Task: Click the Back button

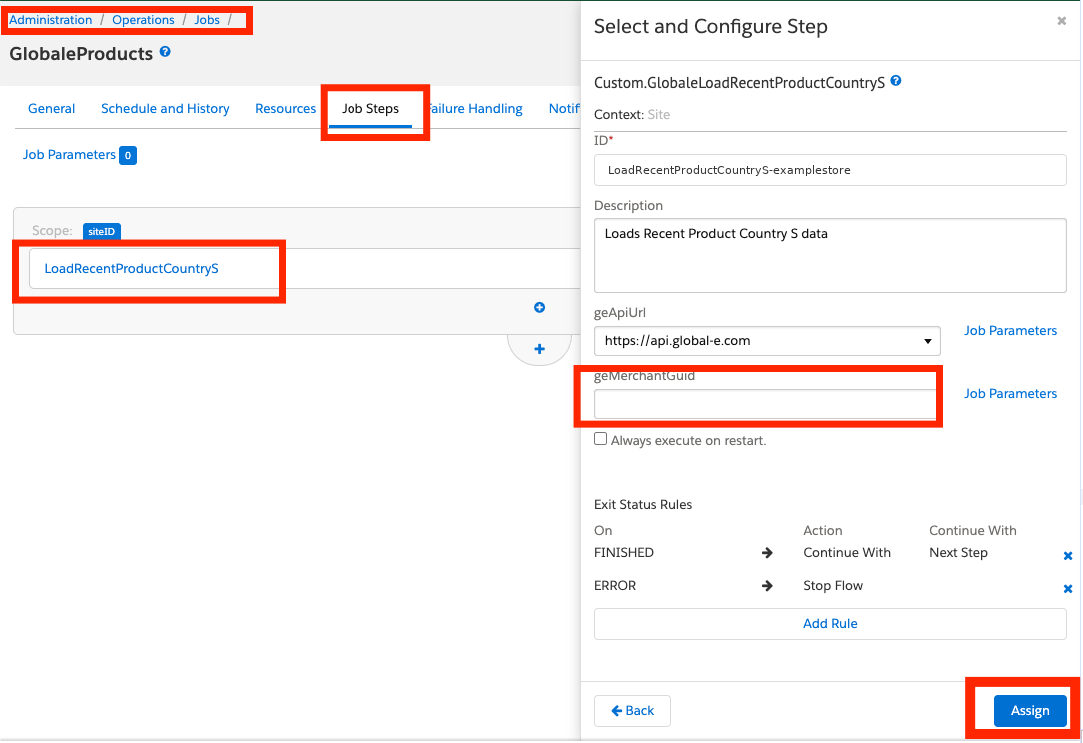Action: tap(632, 711)
